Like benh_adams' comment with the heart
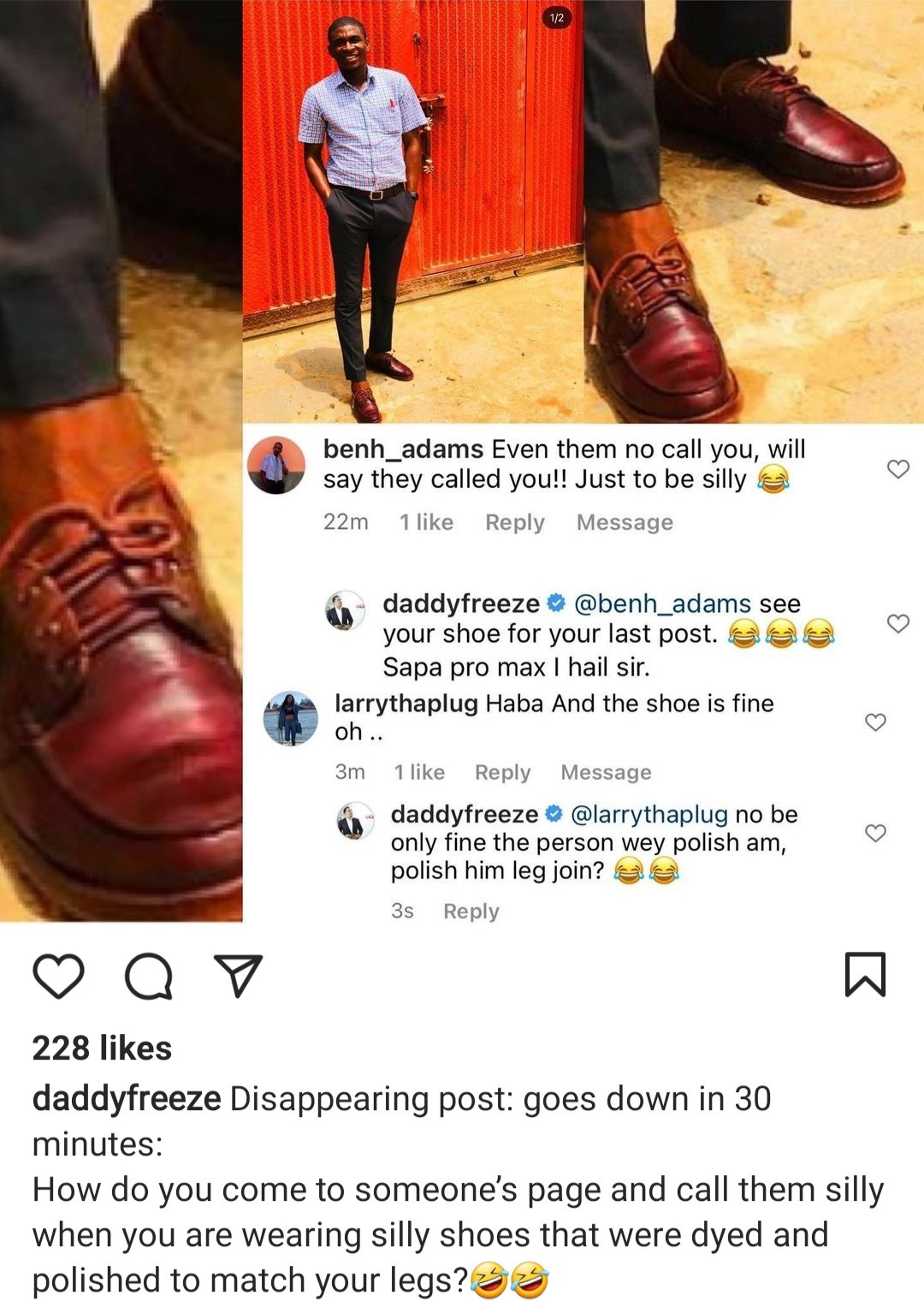 pos(897,469)
